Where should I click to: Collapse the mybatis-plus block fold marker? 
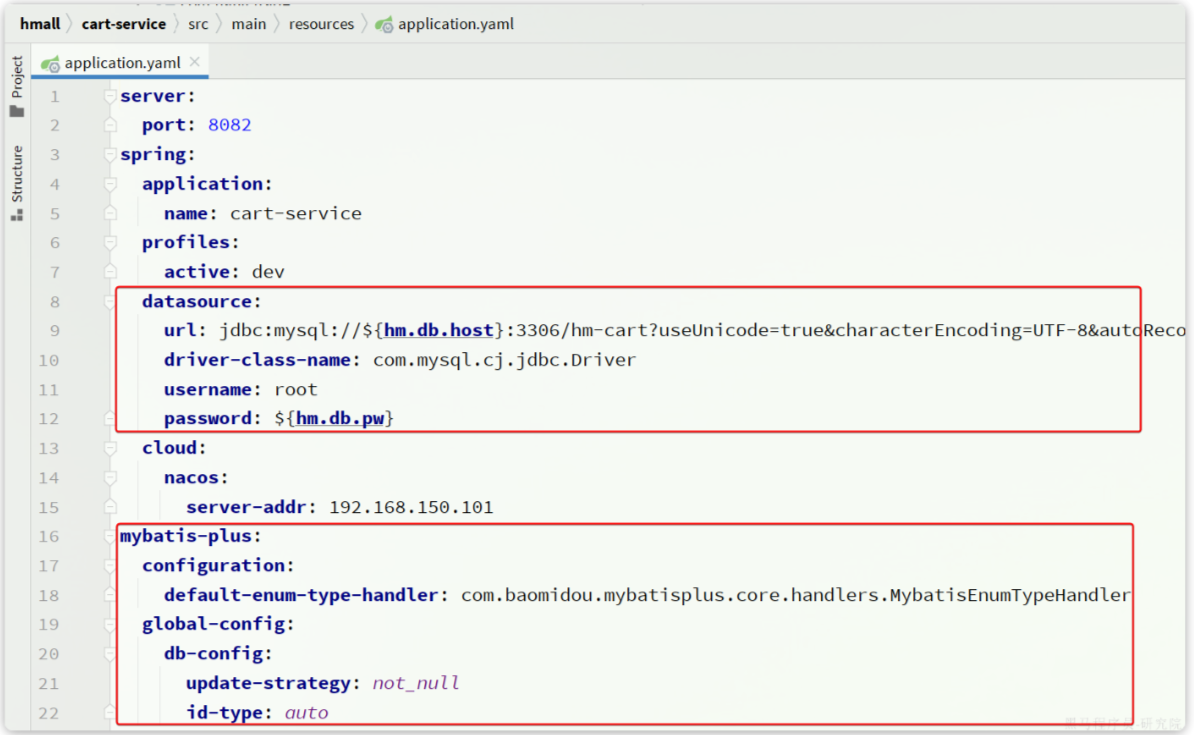(110, 536)
